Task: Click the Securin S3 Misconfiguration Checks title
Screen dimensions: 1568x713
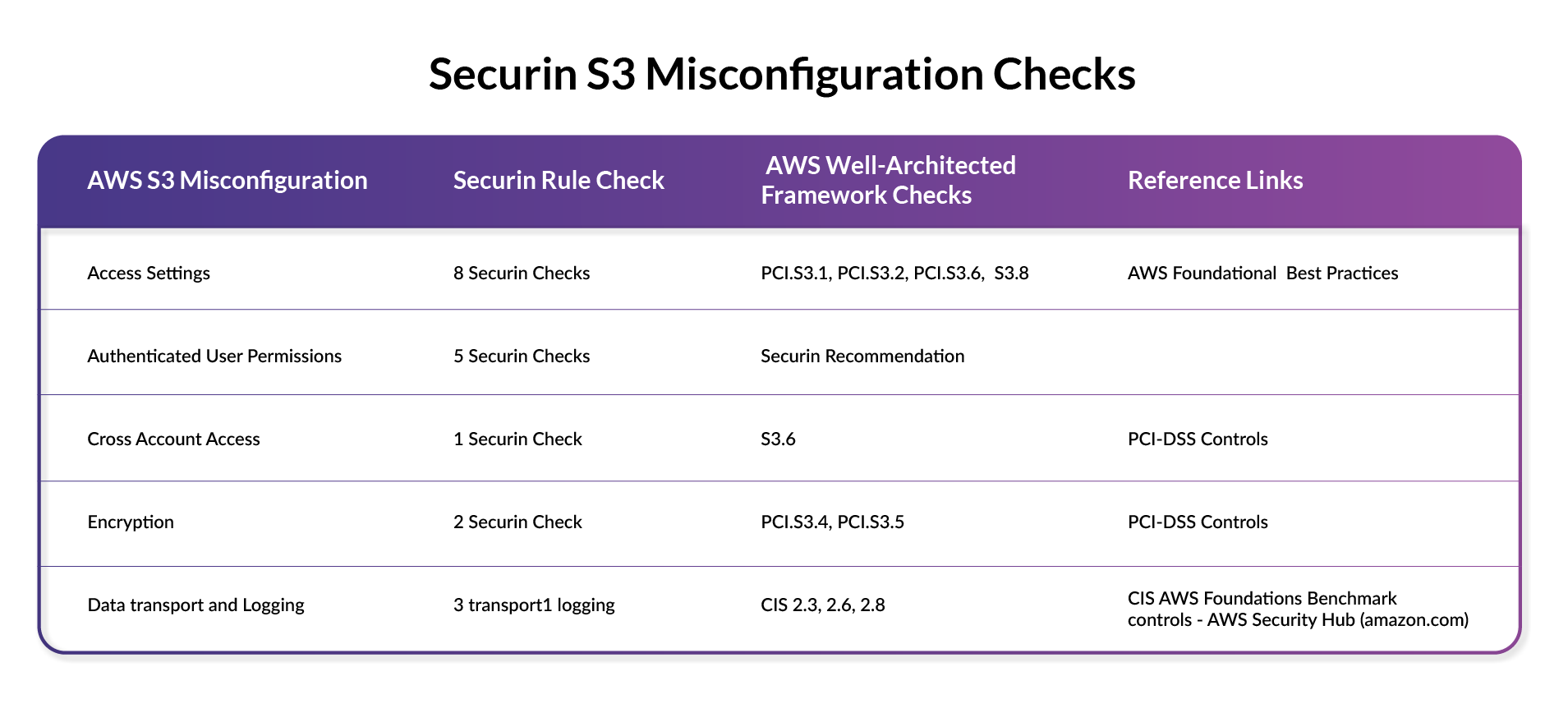Action: tap(782, 74)
